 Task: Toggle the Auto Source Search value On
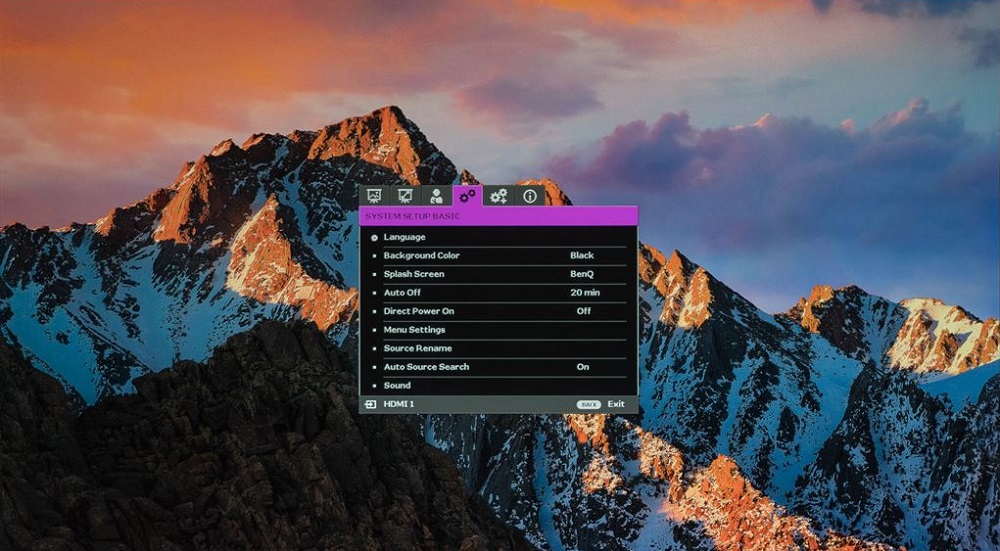pyautogui.click(x=583, y=367)
